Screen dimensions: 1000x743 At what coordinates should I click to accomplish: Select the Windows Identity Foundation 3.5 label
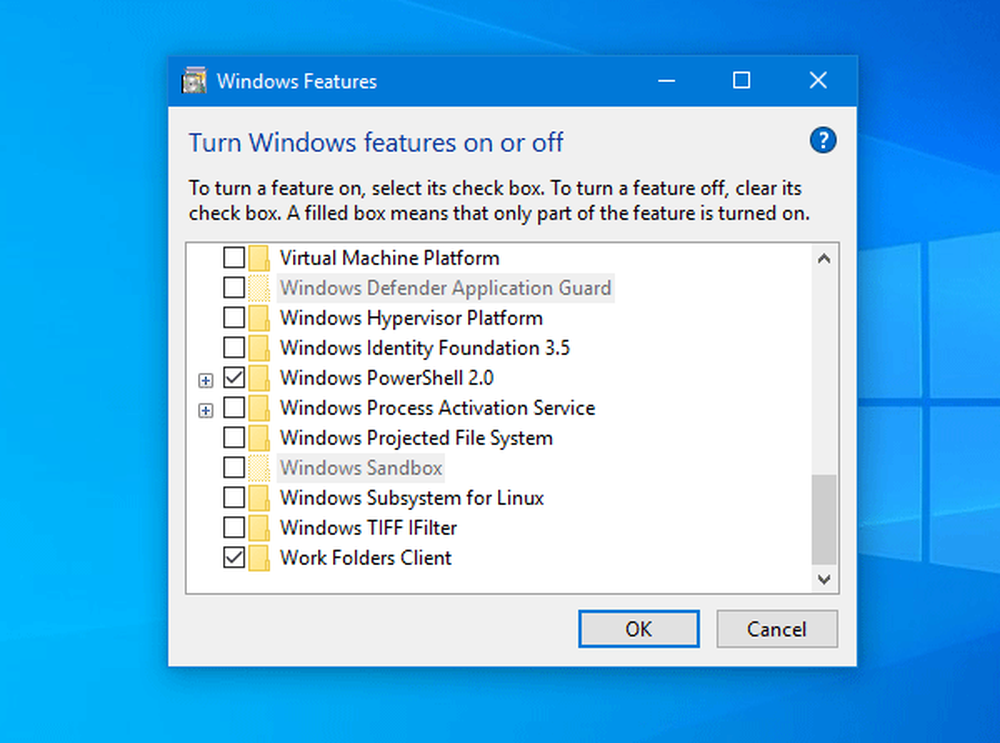[425, 348]
